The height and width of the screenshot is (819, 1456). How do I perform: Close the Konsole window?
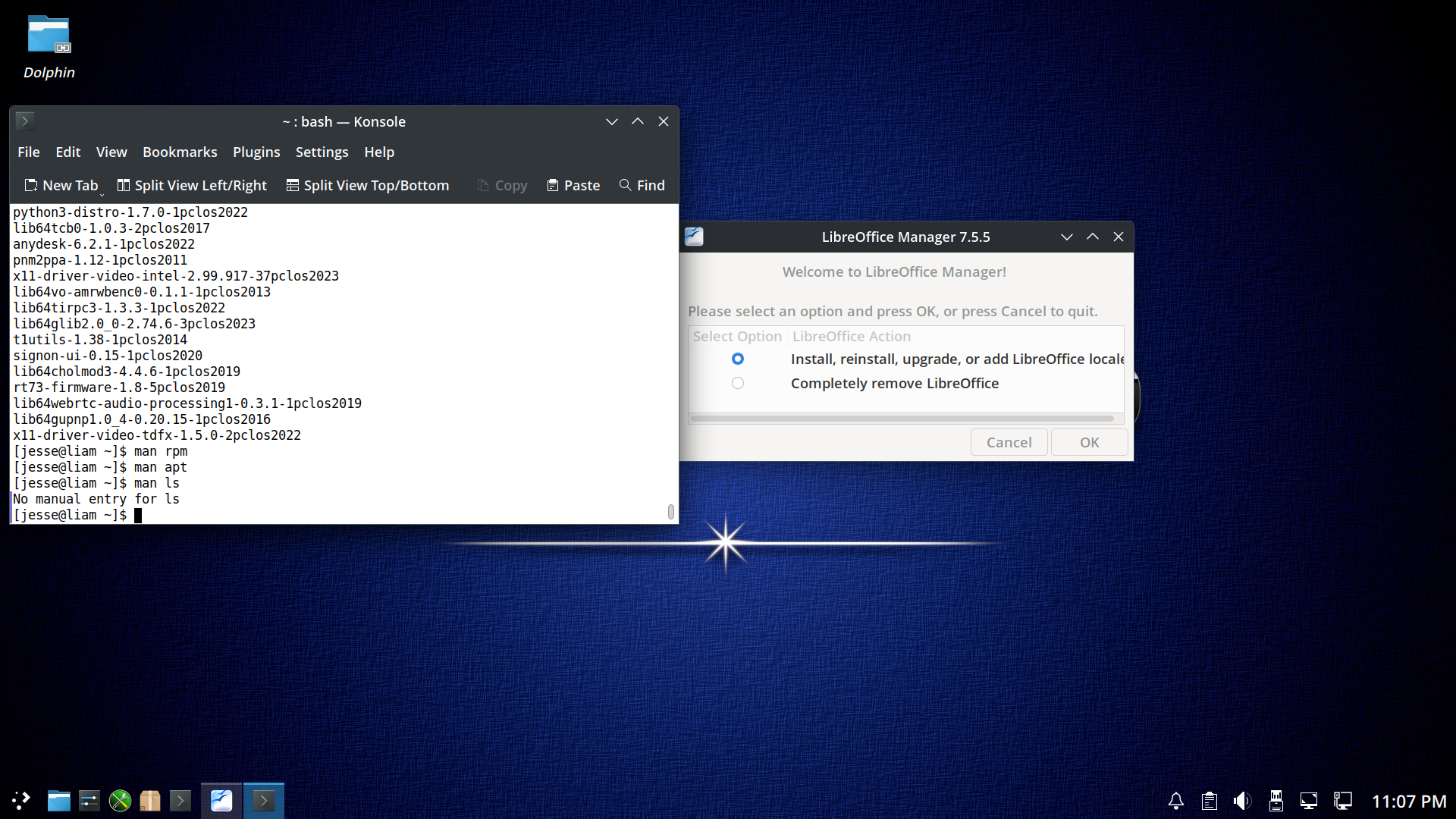point(664,121)
